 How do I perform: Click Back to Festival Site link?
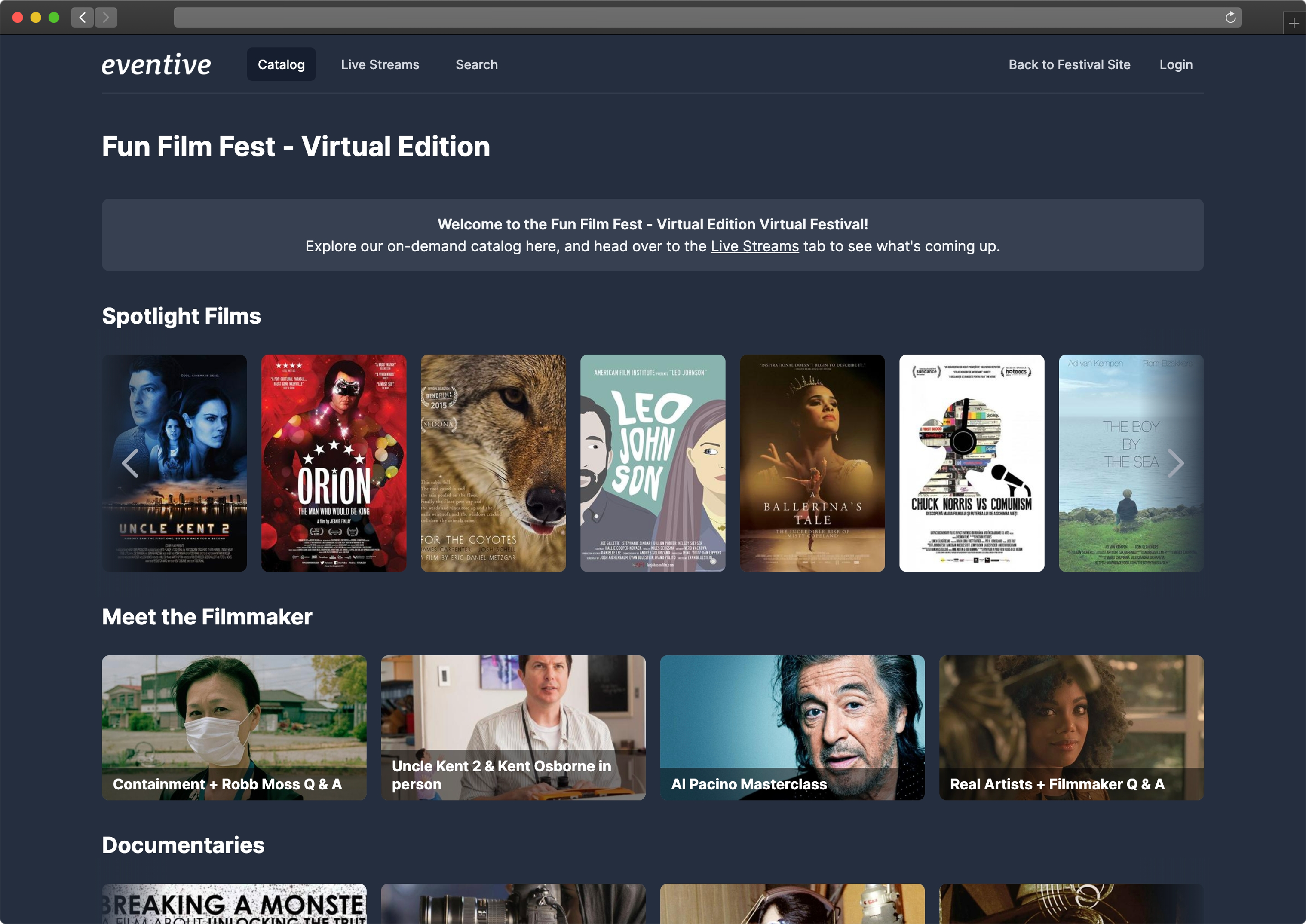[x=1069, y=64]
